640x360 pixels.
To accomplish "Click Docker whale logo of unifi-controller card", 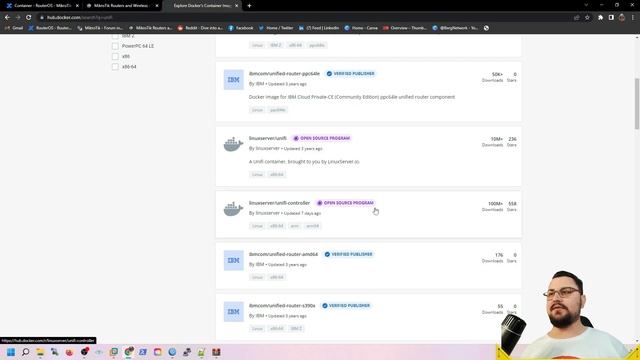I will click(x=233, y=209).
